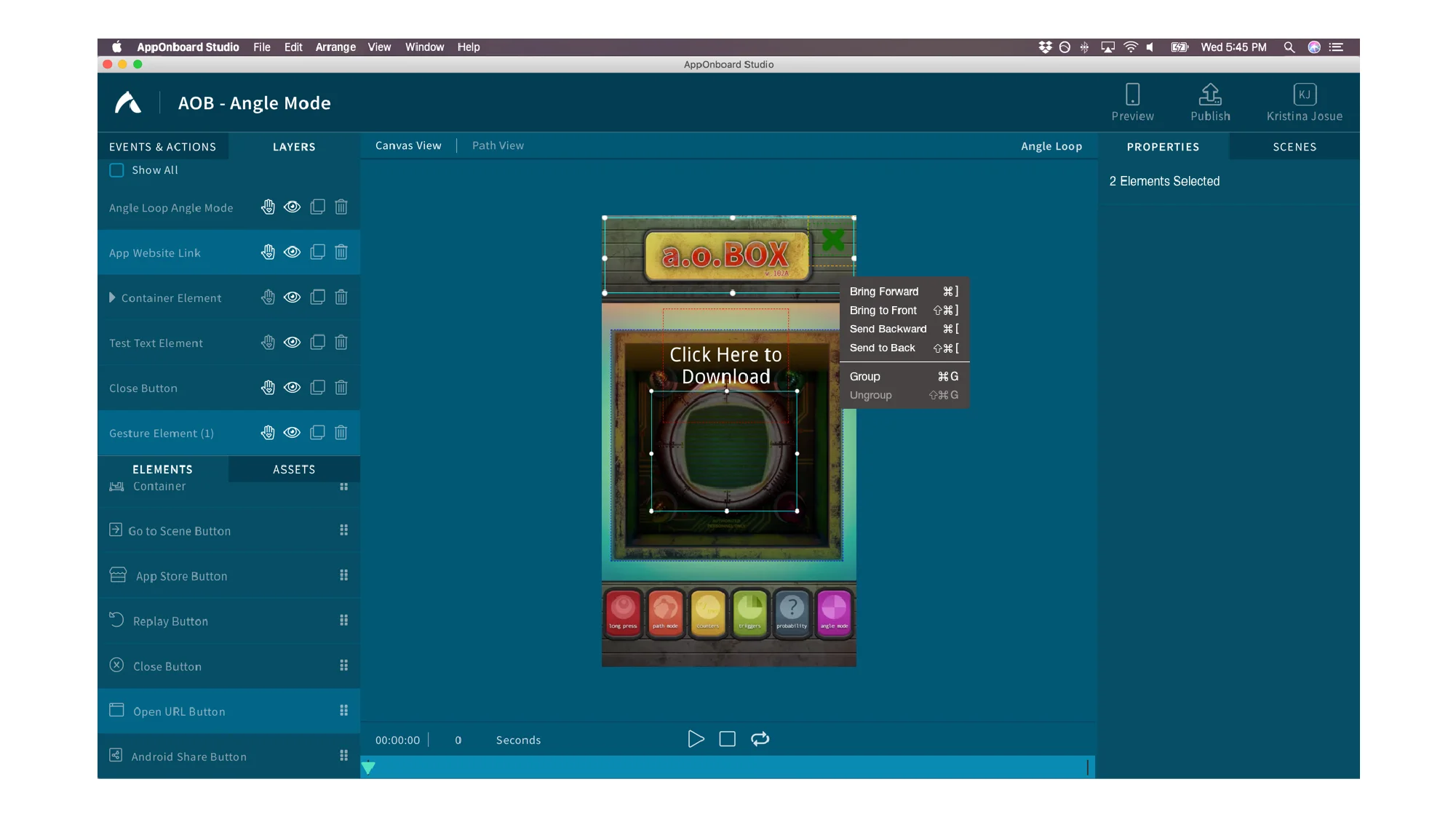Click the green timeline playhead marker
This screenshot has height=819, width=1456.
(368, 767)
